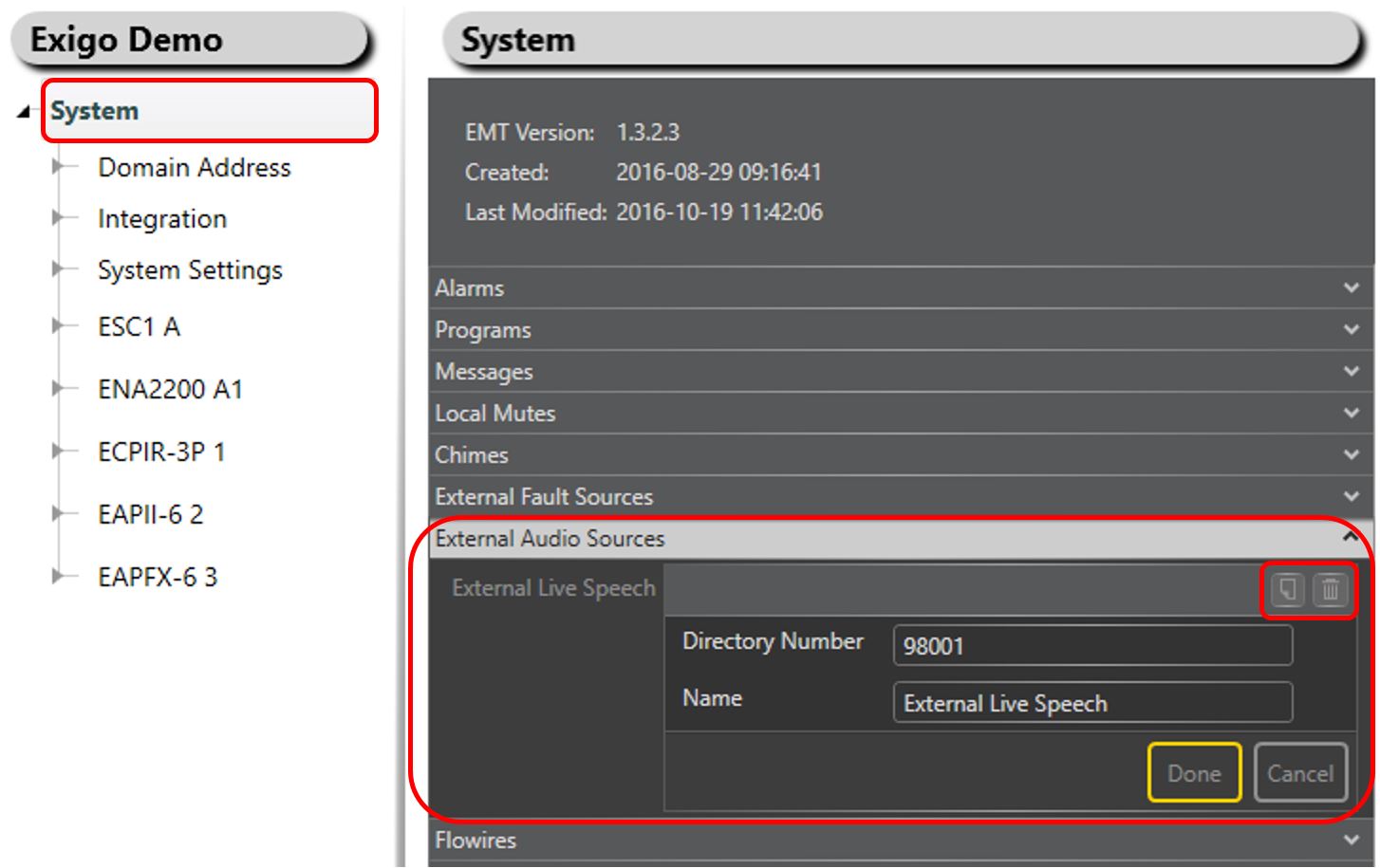Image resolution: width=1380 pixels, height=868 pixels.
Task: Expand the Programs section
Action: (1351, 330)
